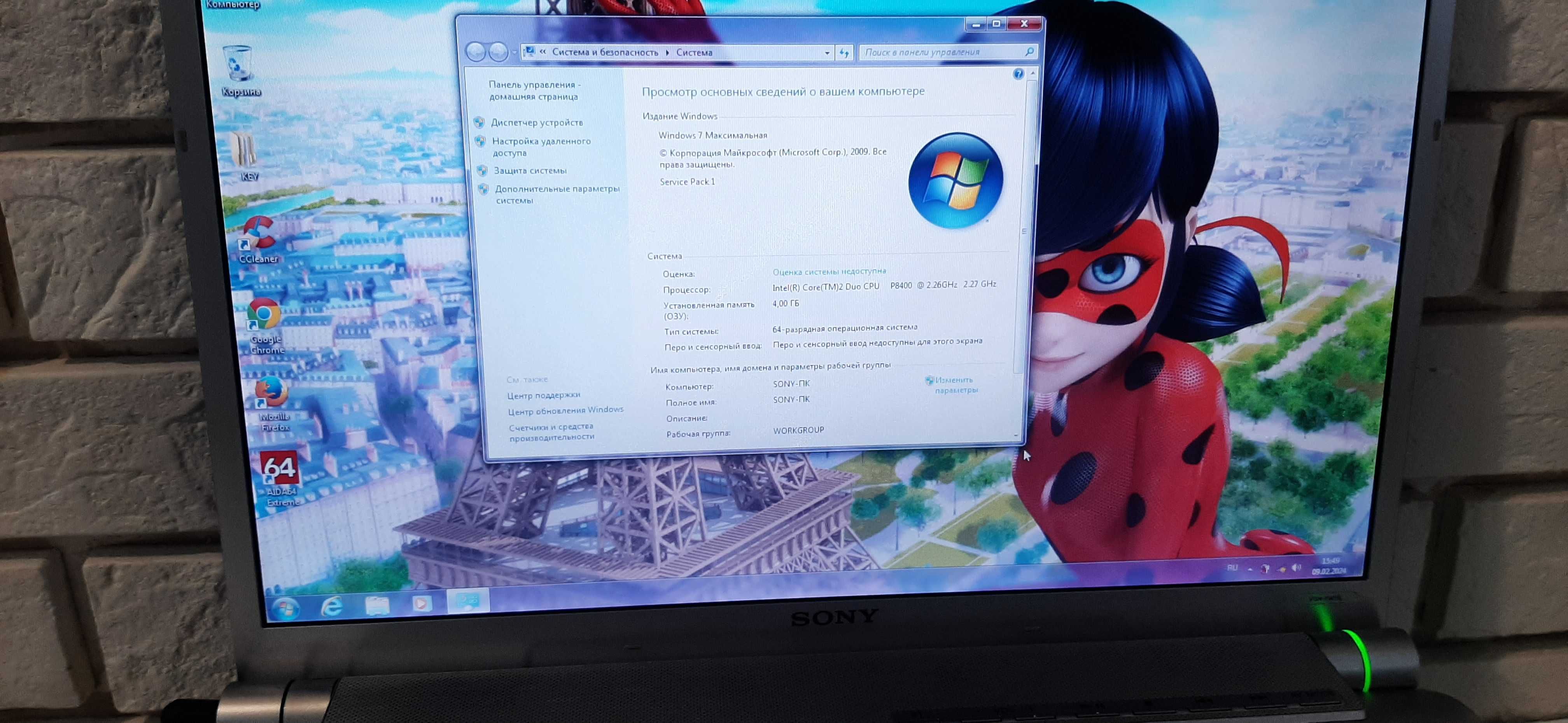Viewport: 1568px width, 723px height.
Task: Open address bar history dropdown arrow
Action: (x=827, y=53)
